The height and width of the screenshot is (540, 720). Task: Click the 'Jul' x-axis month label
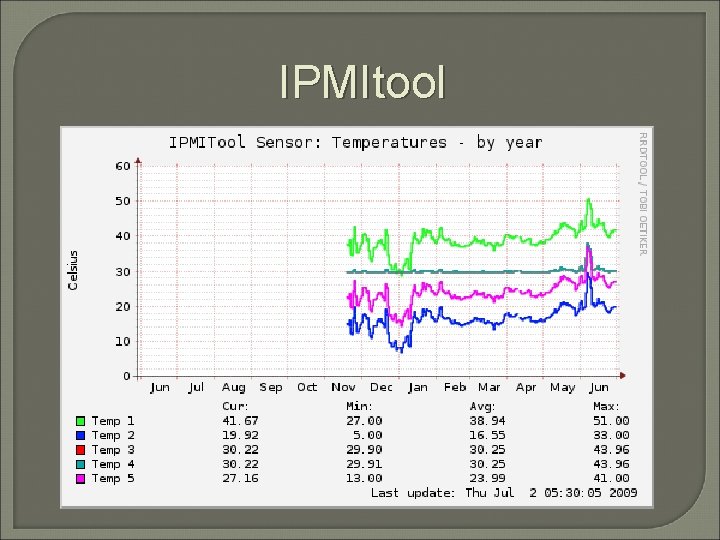pos(196,388)
